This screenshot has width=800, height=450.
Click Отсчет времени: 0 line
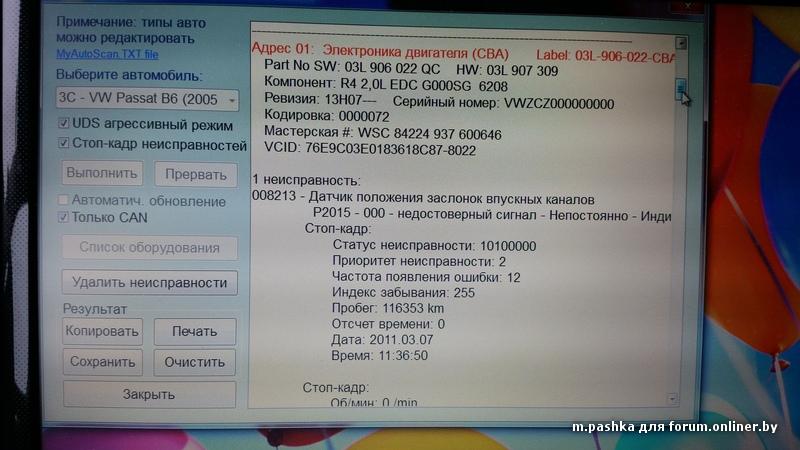coord(388,324)
